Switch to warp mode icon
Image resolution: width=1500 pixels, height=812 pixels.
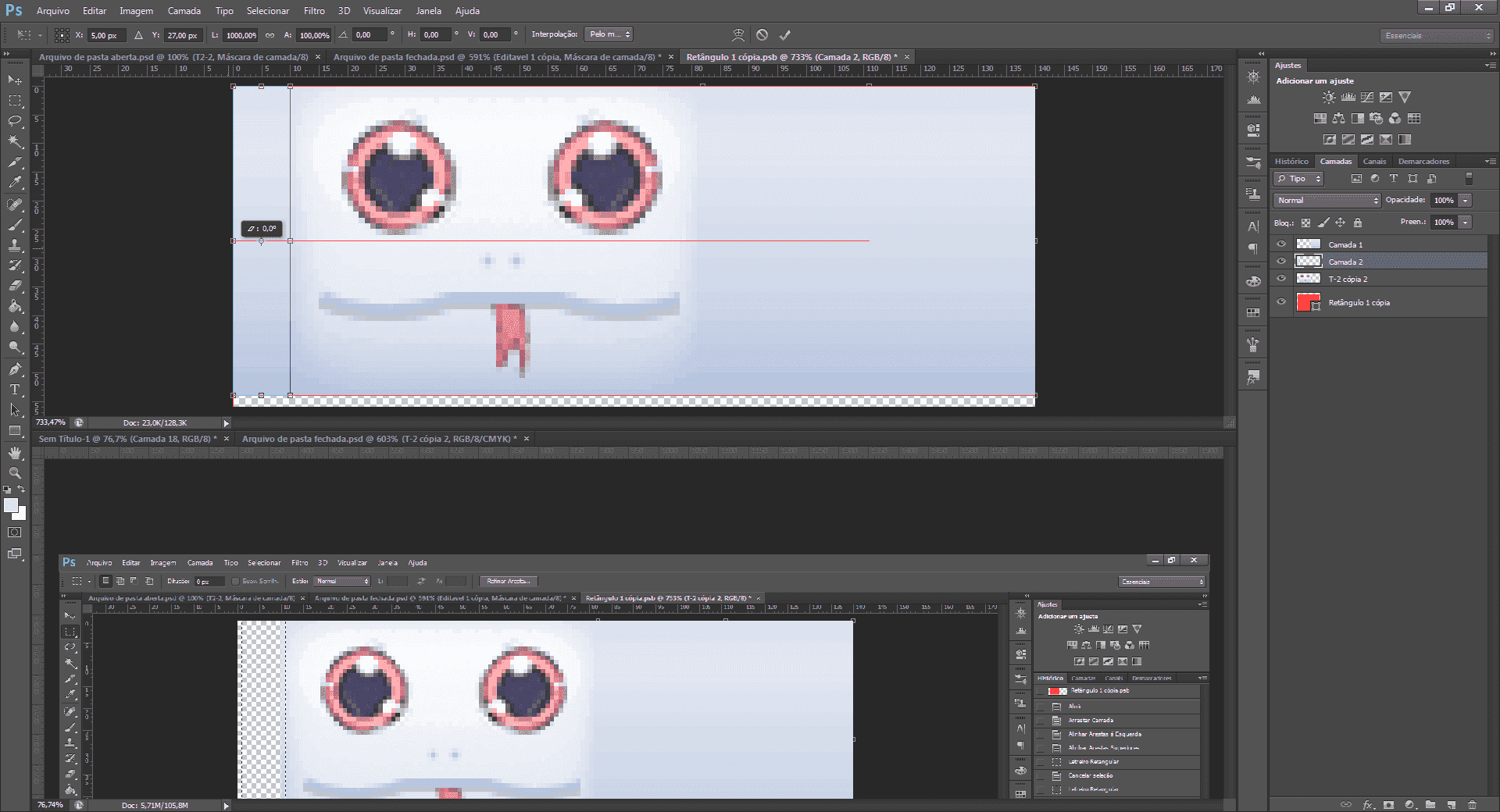point(738,35)
